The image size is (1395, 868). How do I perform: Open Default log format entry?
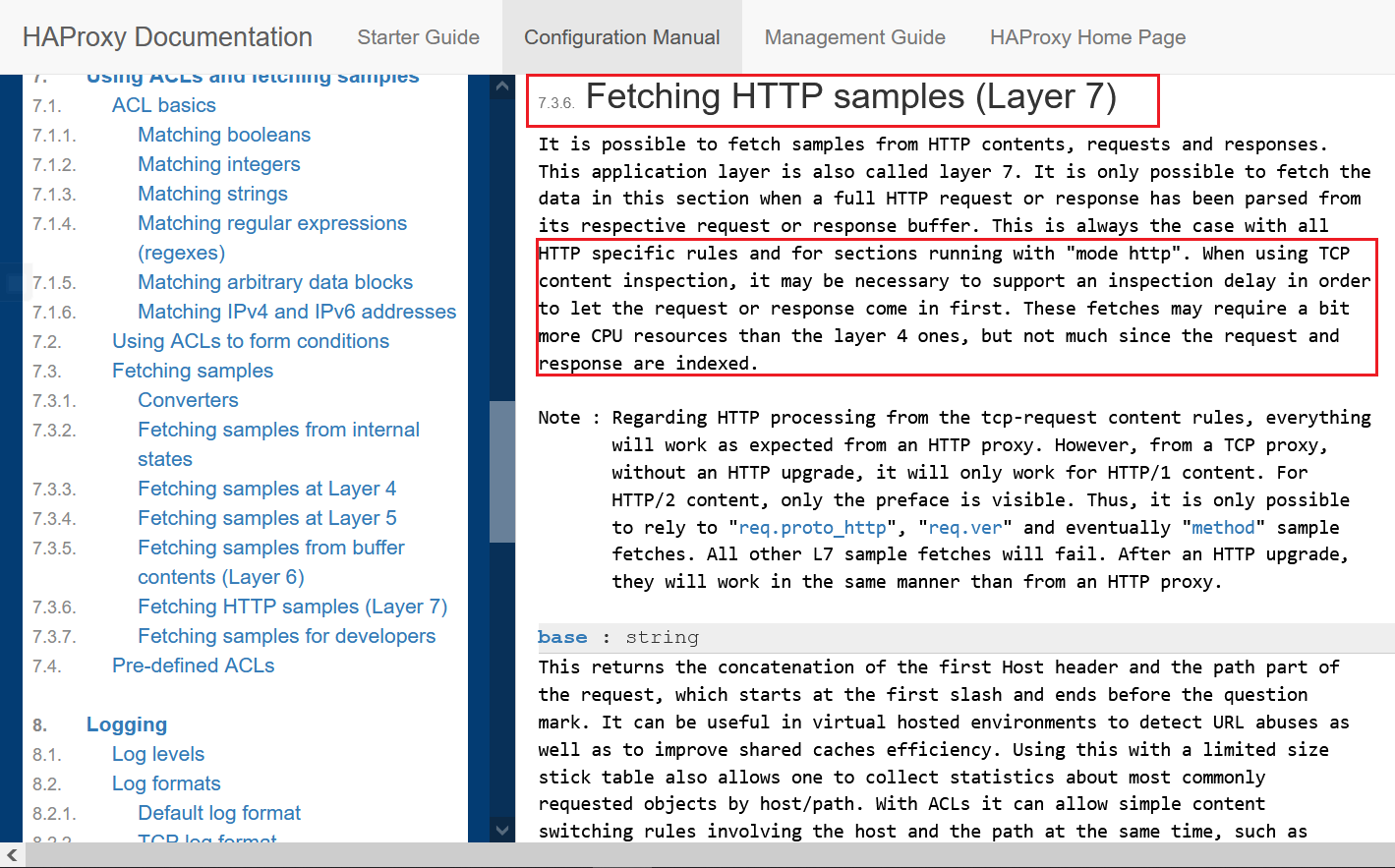[219, 813]
